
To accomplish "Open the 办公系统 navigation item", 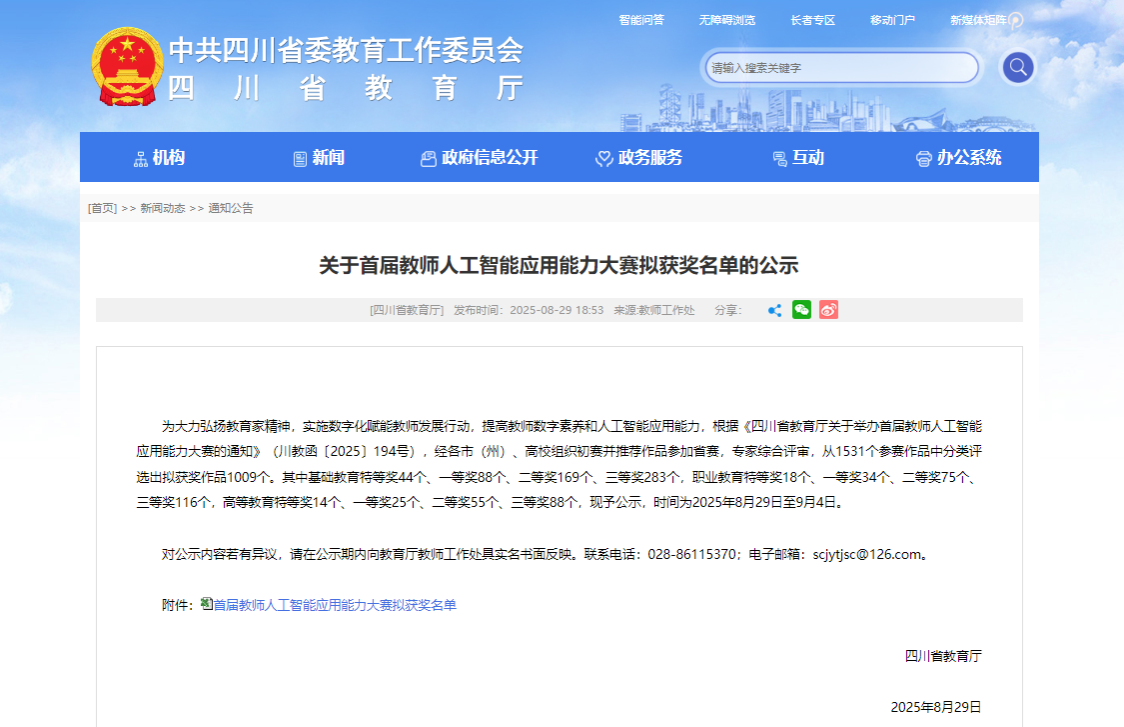I will pyautogui.click(x=958, y=158).
